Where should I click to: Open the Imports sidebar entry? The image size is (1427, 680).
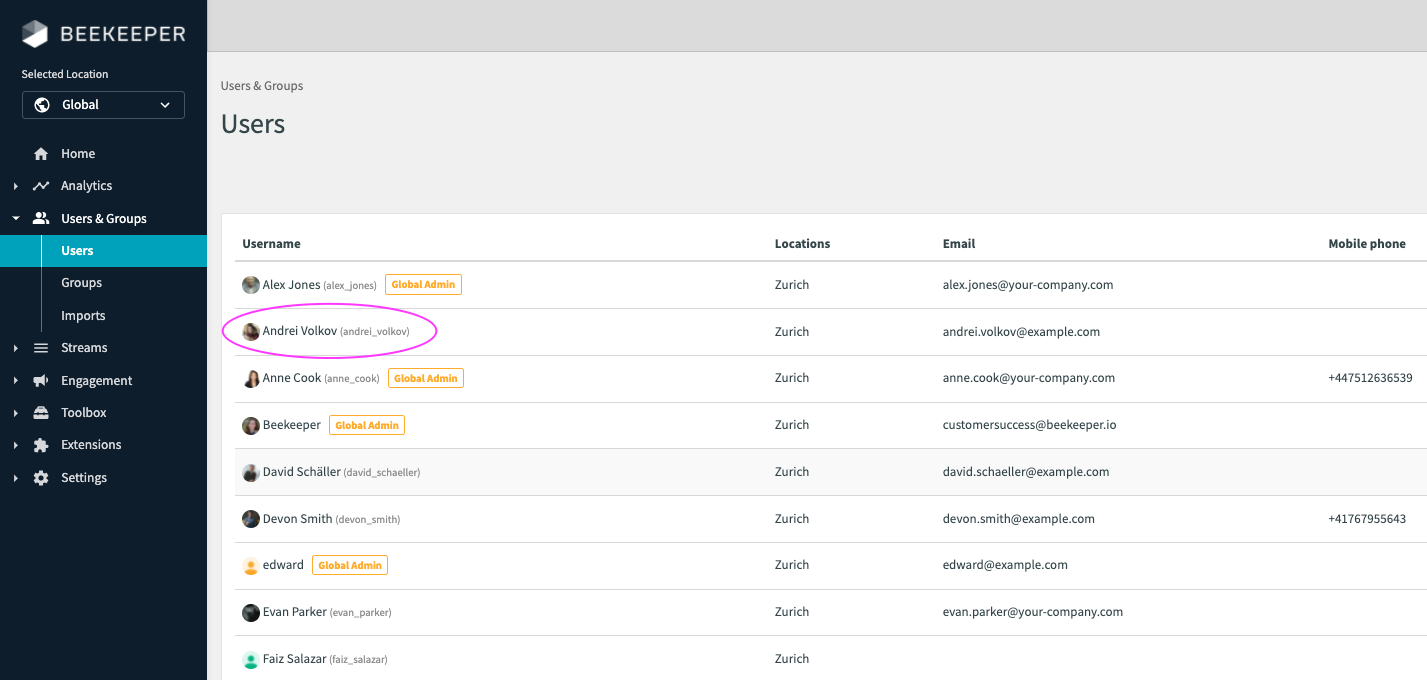click(x=83, y=315)
